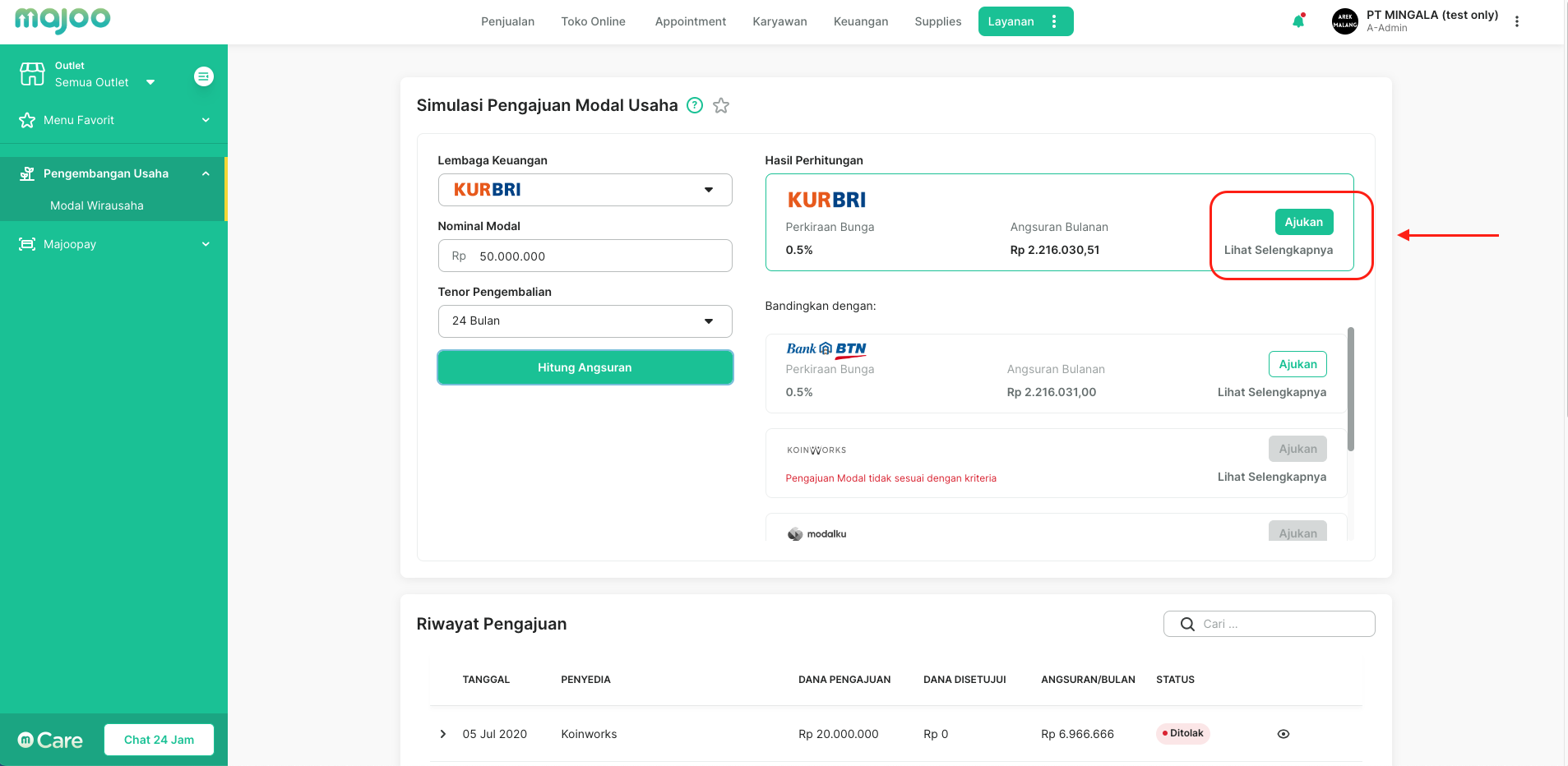Viewport: 1568px width, 766px height.
Task: Click Ajukan for Bank BTN
Action: coord(1297,364)
